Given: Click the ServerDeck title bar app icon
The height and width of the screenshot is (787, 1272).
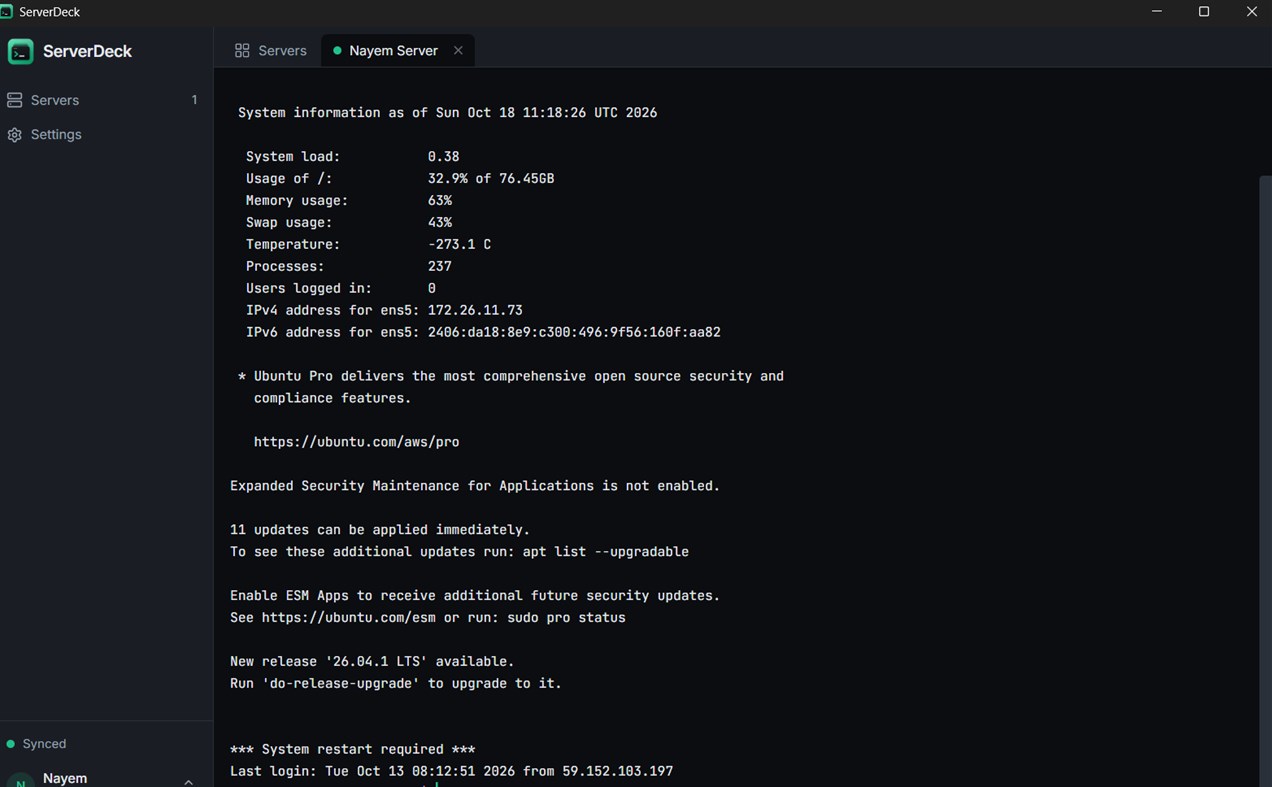Looking at the screenshot, I should pos(8,11).
